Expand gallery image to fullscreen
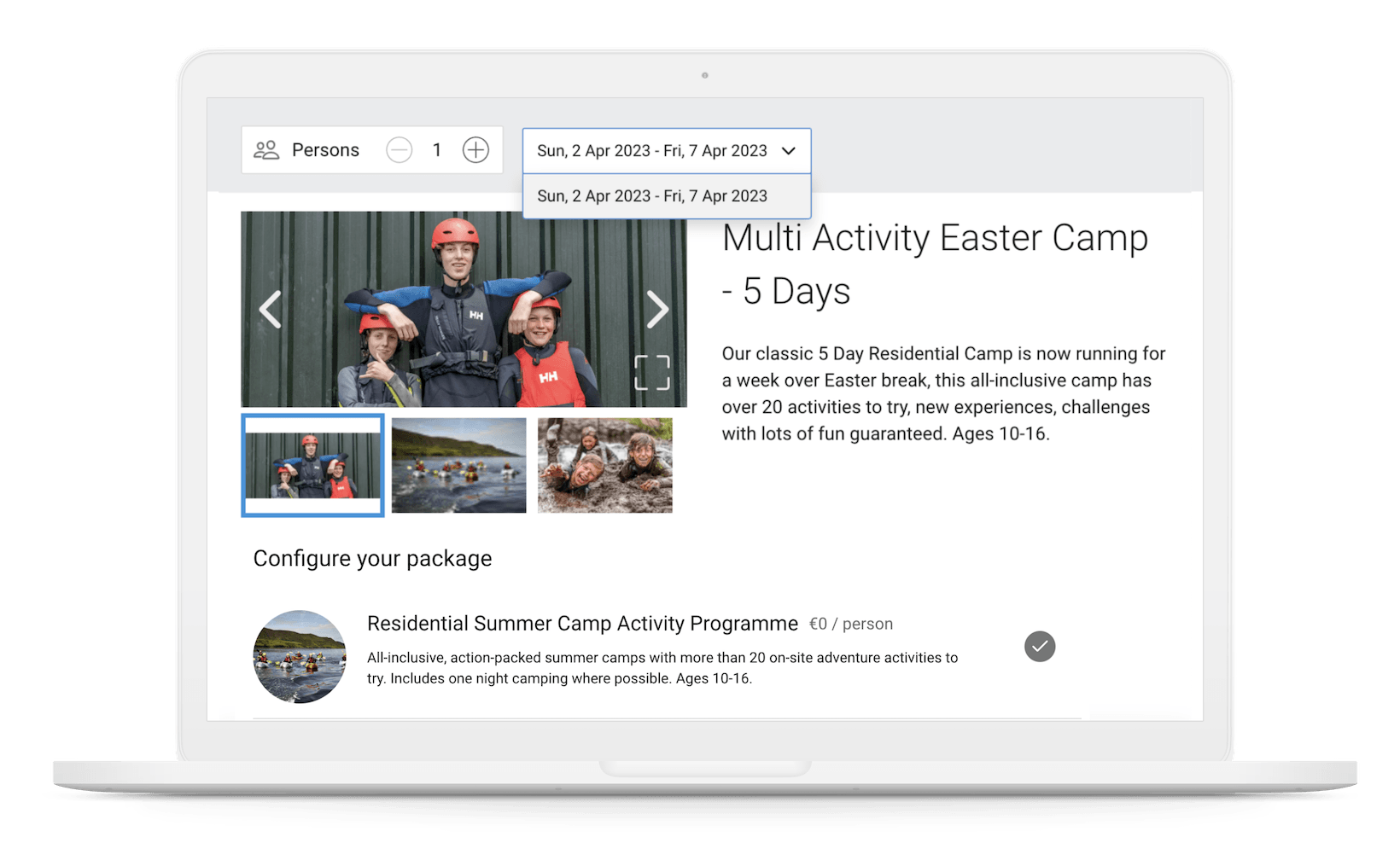The image size is (1400, 866). [652, 373]
